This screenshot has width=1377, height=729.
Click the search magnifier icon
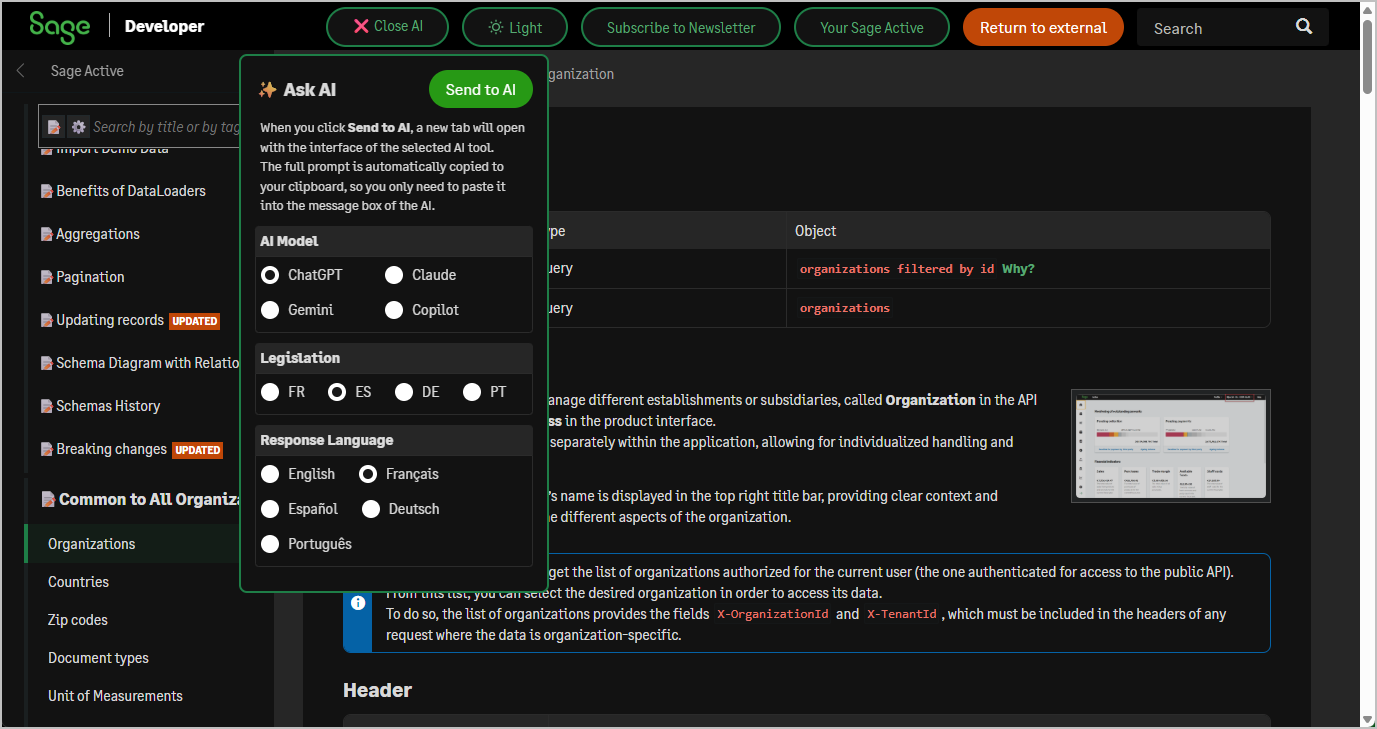[1304, 27]
